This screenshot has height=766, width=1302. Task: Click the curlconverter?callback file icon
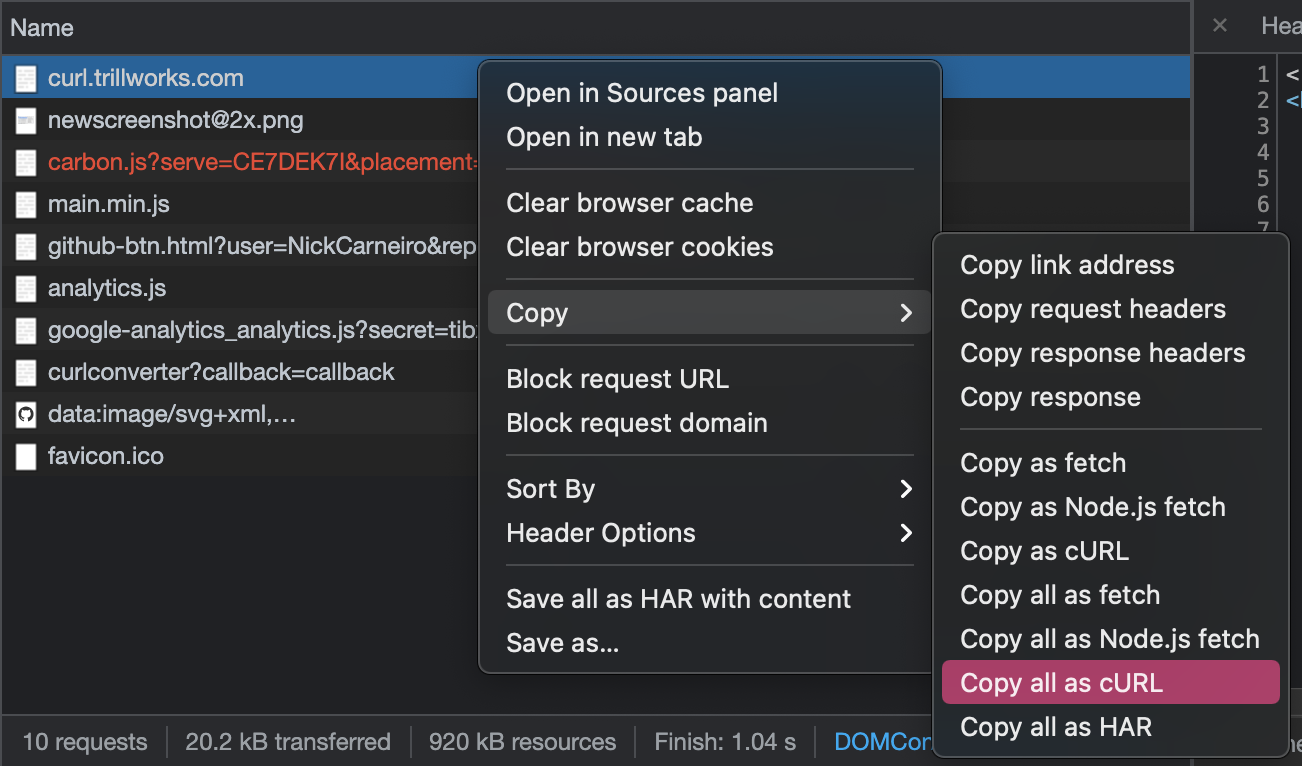coord(27,372)
